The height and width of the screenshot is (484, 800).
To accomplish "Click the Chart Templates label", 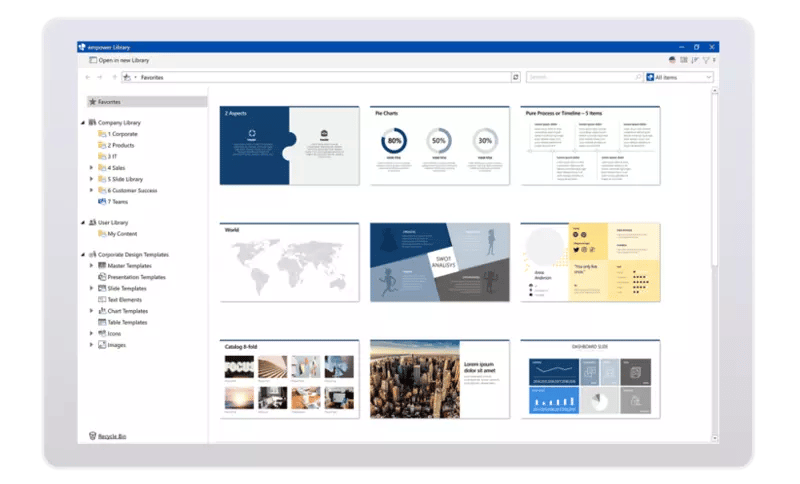I will [x=128, y=311].
